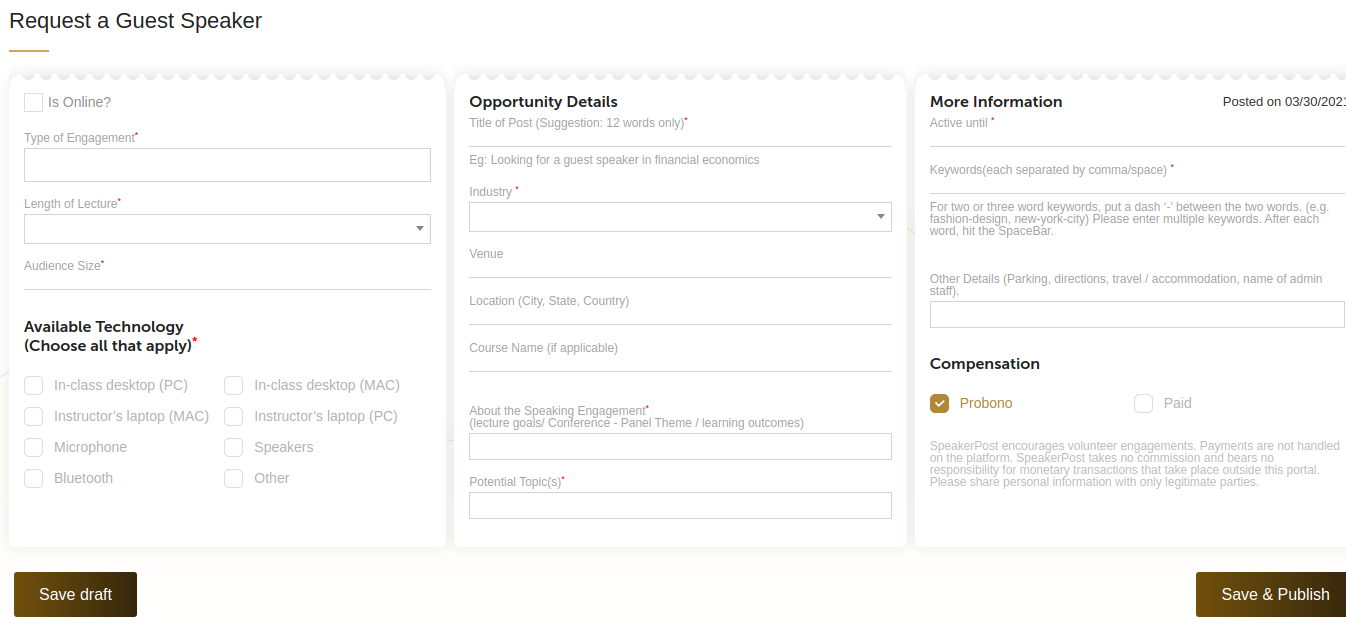Image resolution: width=1346 pixels, height=624 pixels.
Task: Toggle the Speakers checkbox
Action: [x=234, y=447]
